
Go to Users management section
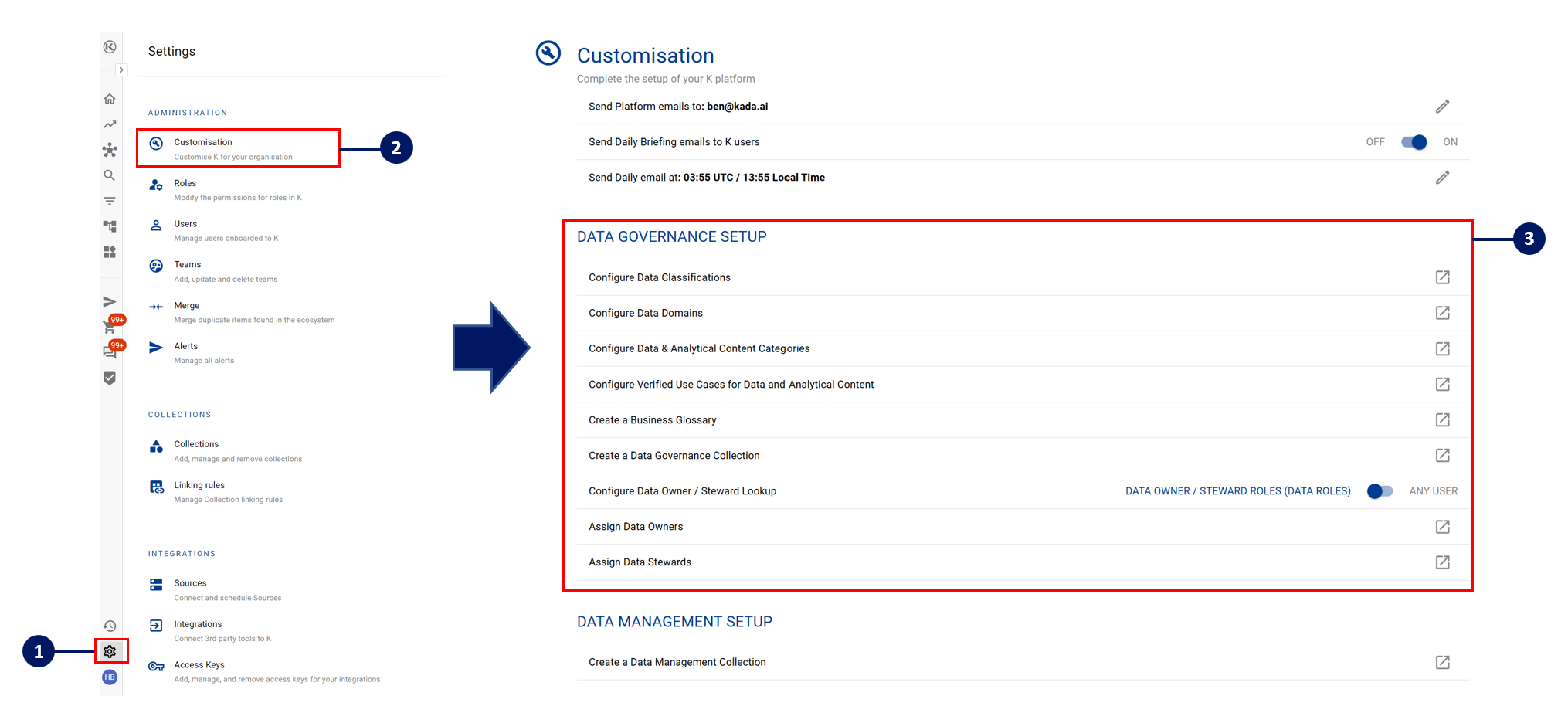(185, 225)
